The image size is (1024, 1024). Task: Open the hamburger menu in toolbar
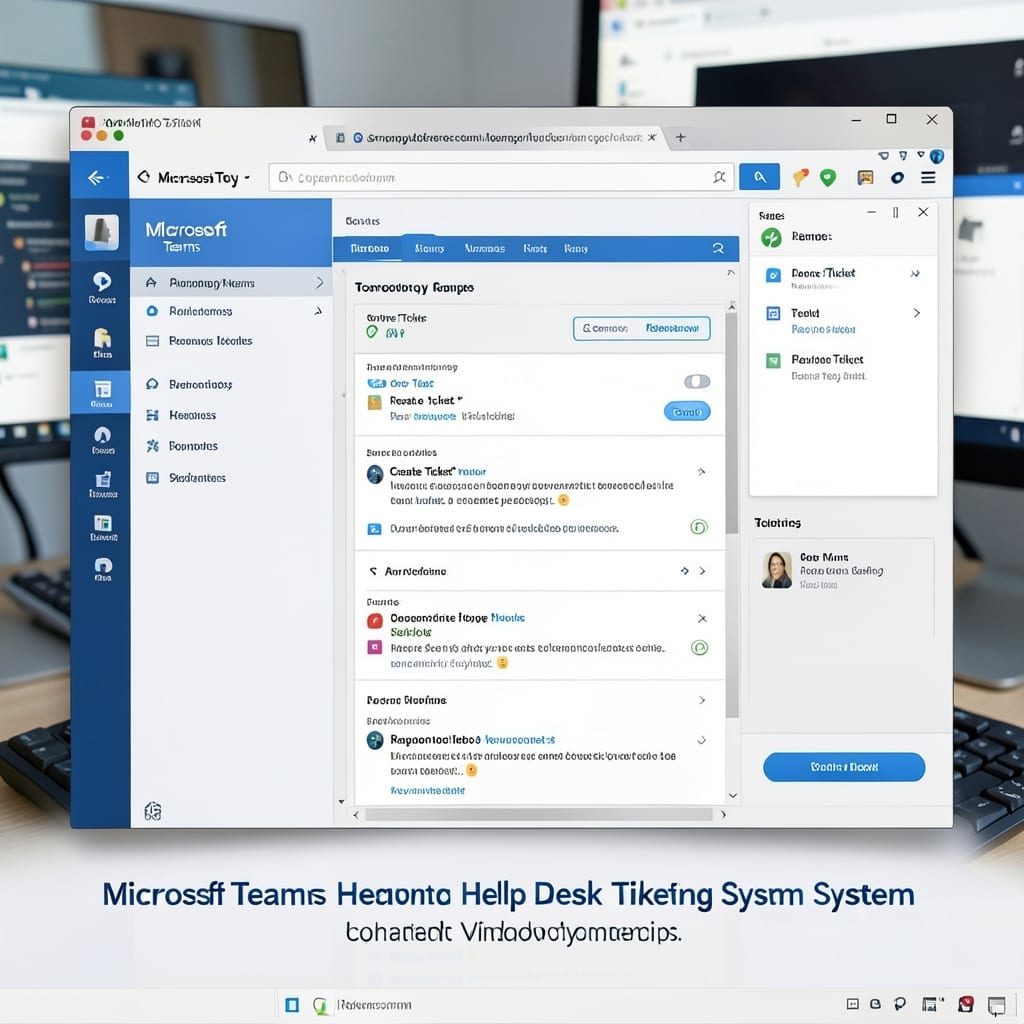click(928, 178)
